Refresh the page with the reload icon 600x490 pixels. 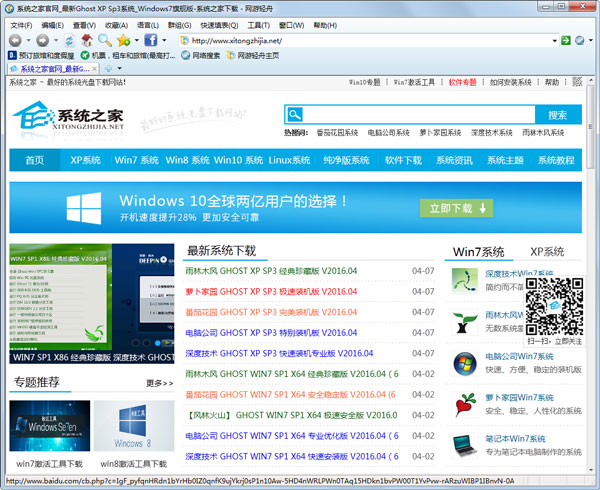(x=67, y=40)
